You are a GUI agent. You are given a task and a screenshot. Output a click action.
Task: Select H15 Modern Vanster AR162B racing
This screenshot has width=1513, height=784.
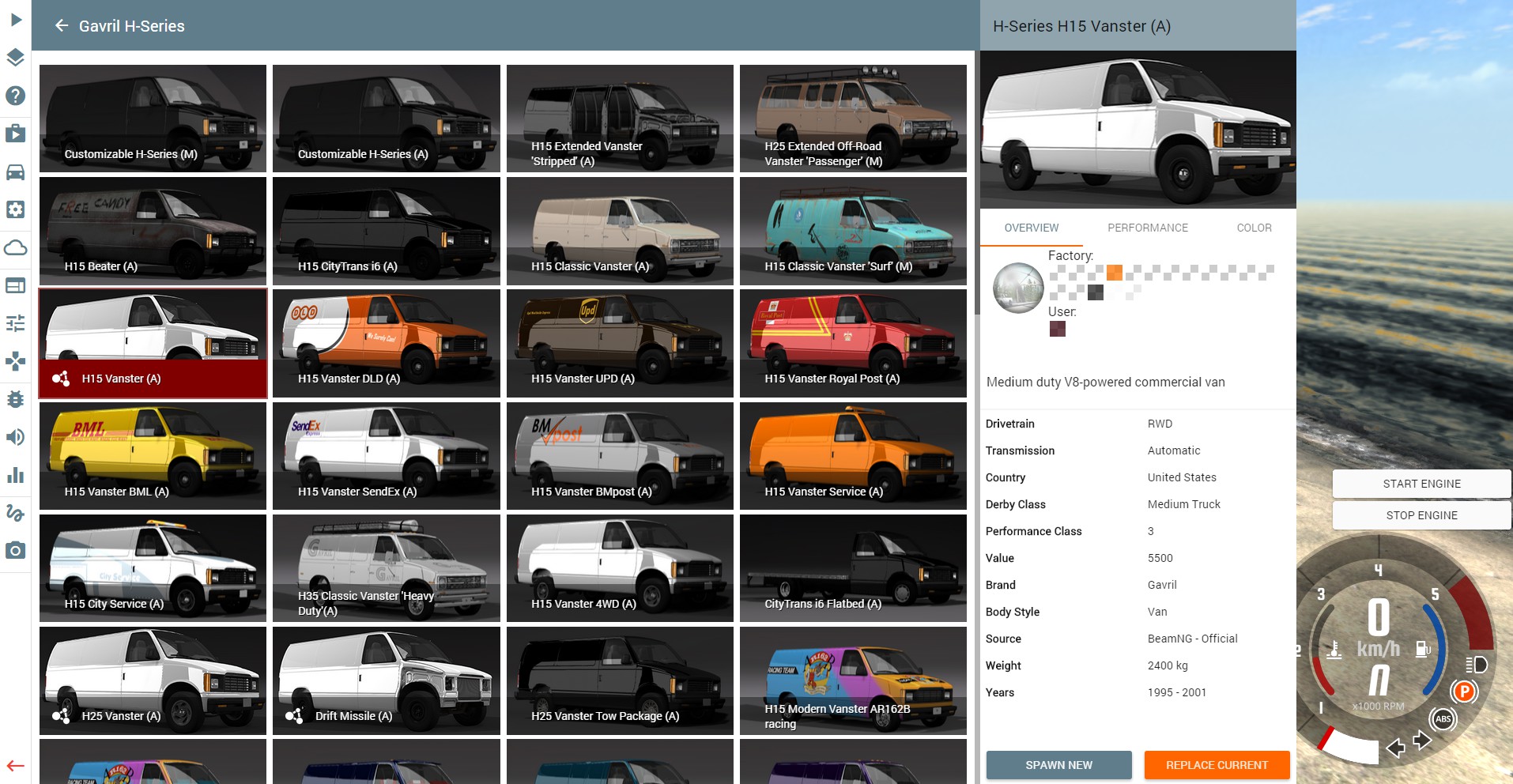click(x=853, y=680)
